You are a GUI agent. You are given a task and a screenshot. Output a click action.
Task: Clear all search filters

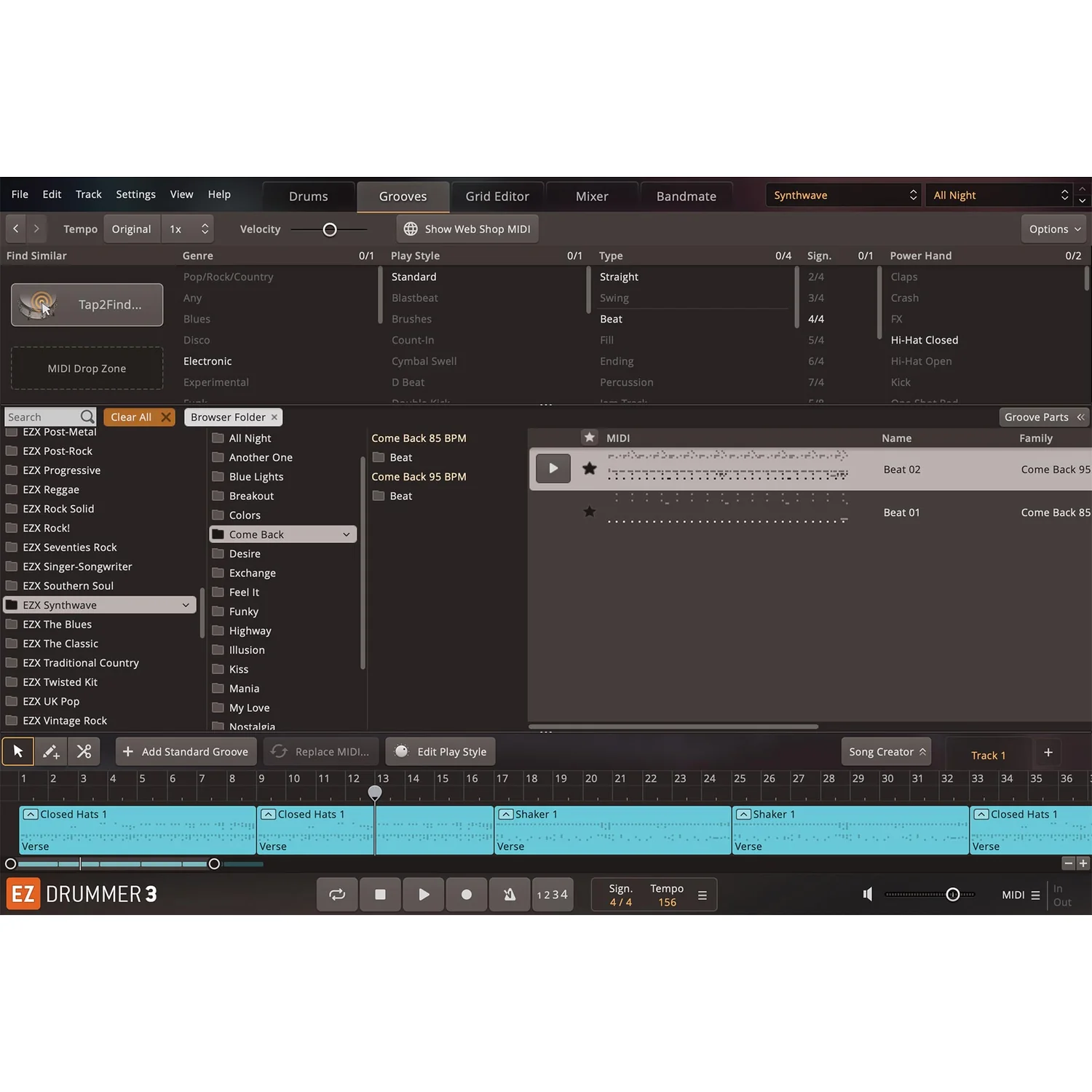click(139, 417)
